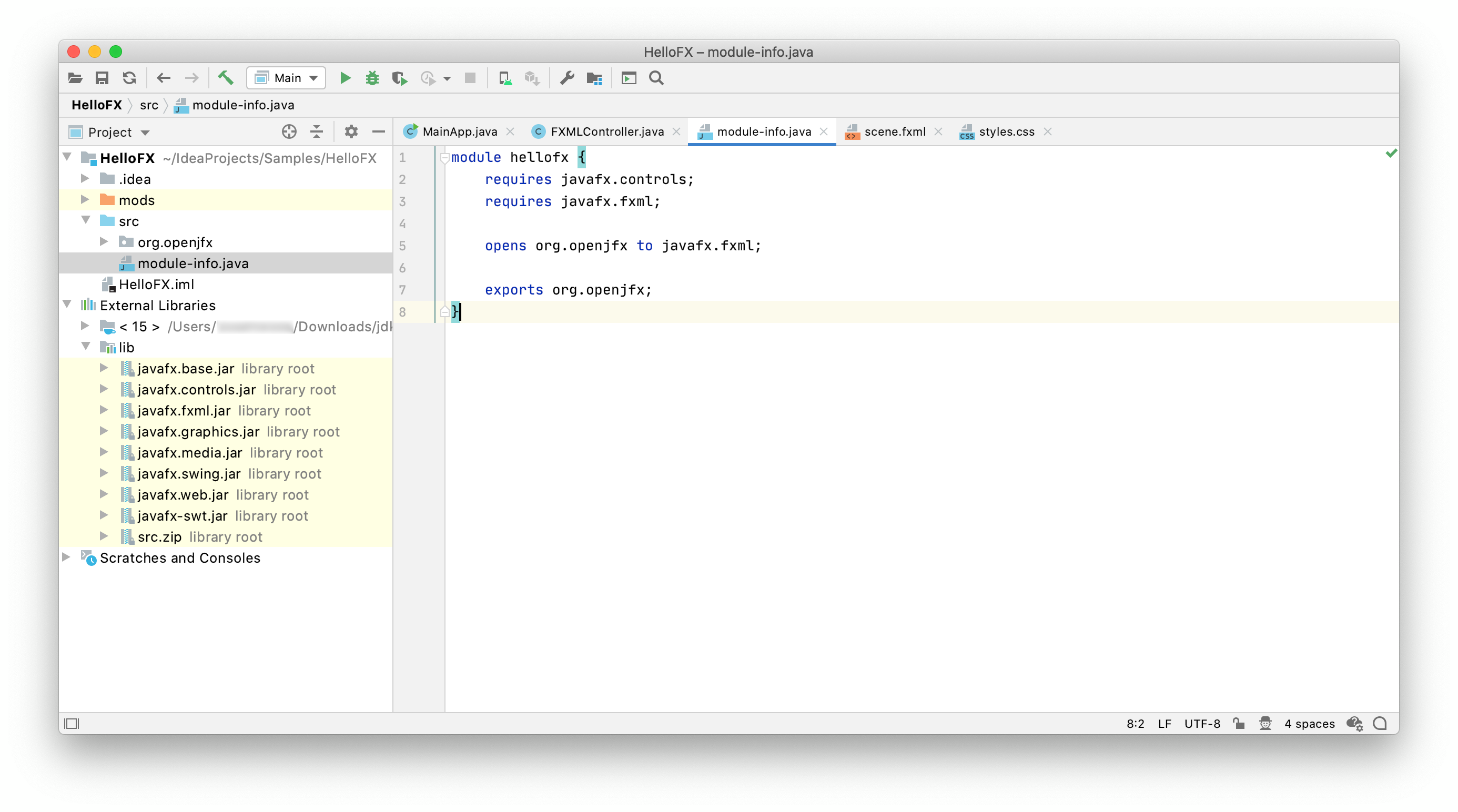Click the 4 spaces indent setting
This screenshot has height=812, width=1458.
(x=1309, y=723)
